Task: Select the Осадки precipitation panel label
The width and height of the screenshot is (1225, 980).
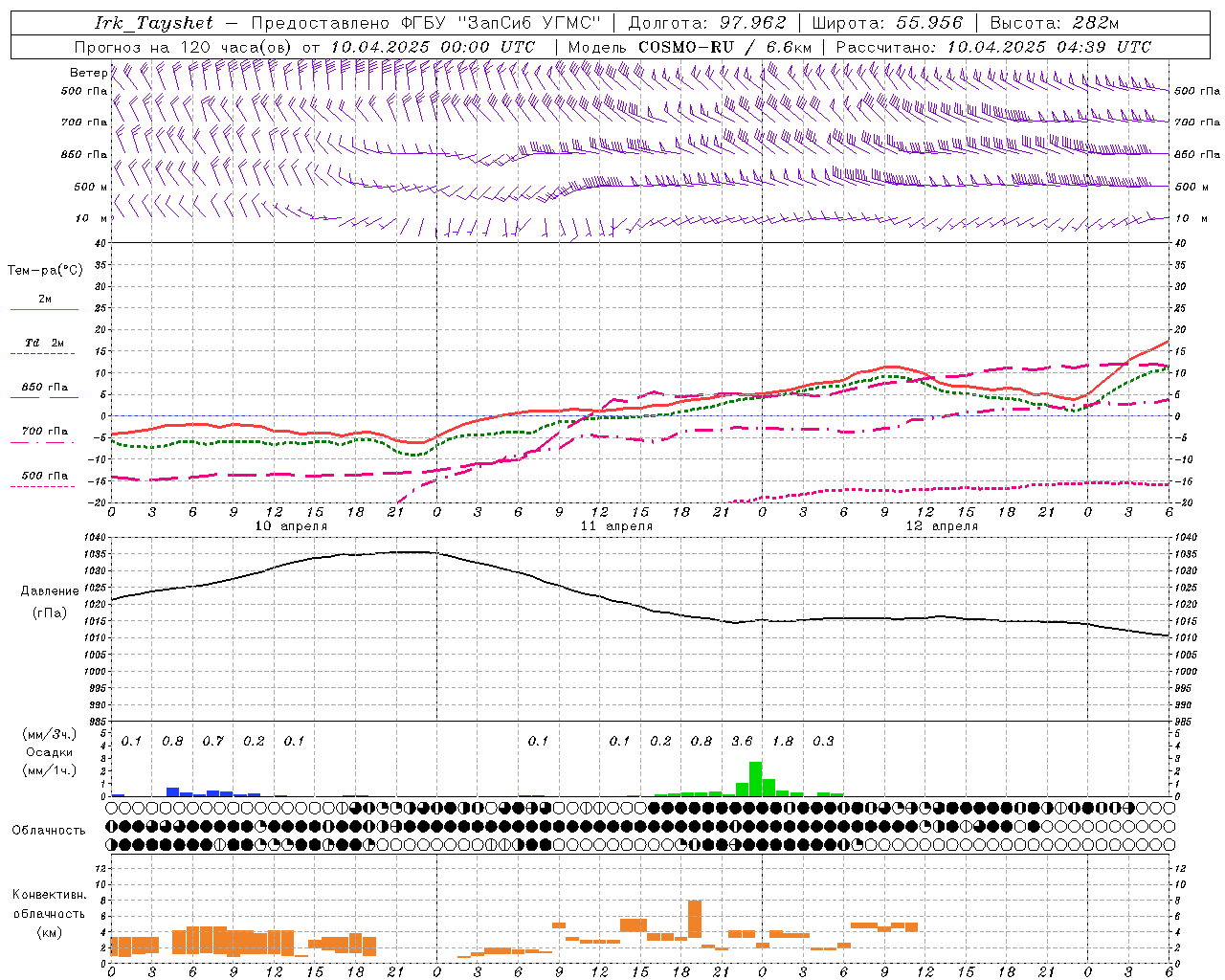Action: 49,752
